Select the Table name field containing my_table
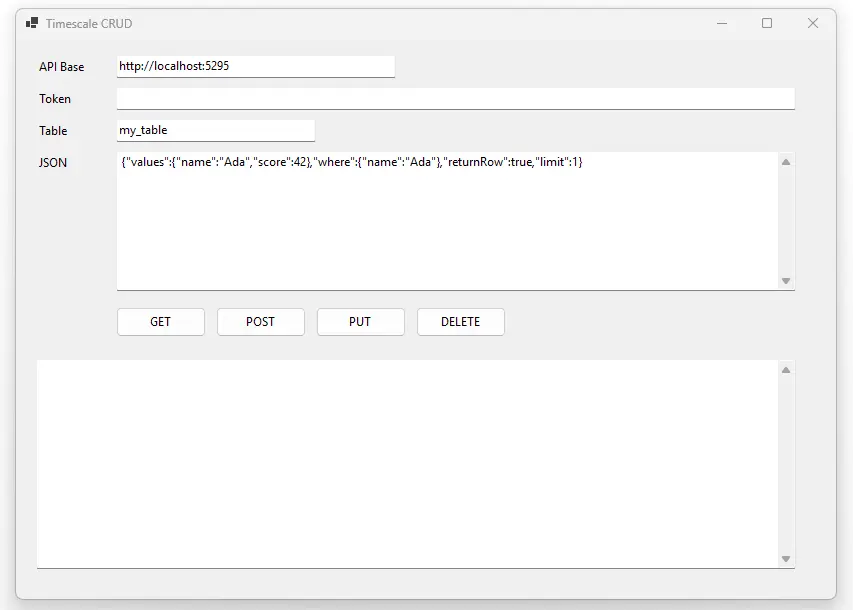Viewport: 853px width, 610px height. pos(215,130)
